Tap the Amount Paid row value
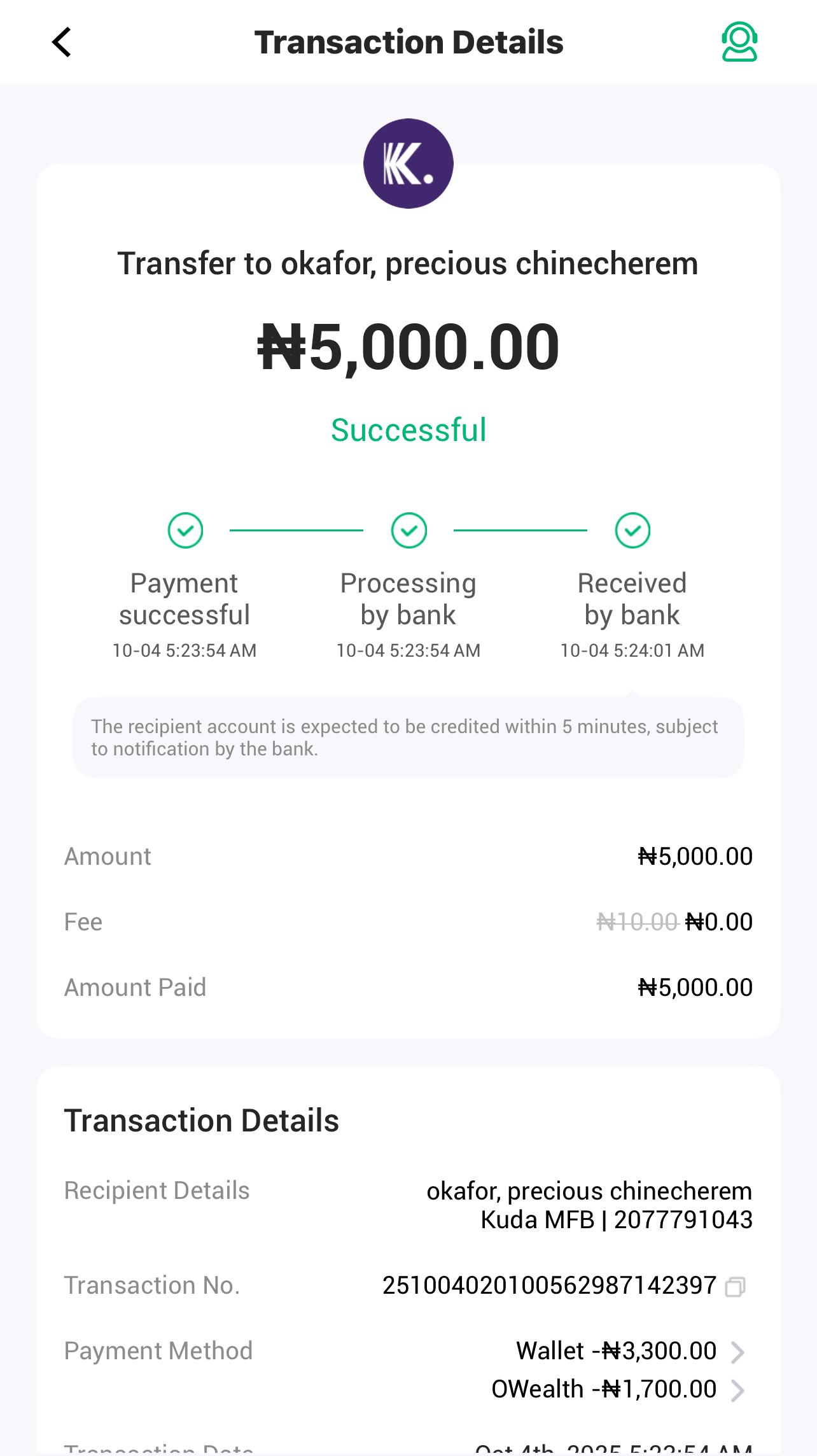Viewport: 817px width, 1456px height. point(695,988)
